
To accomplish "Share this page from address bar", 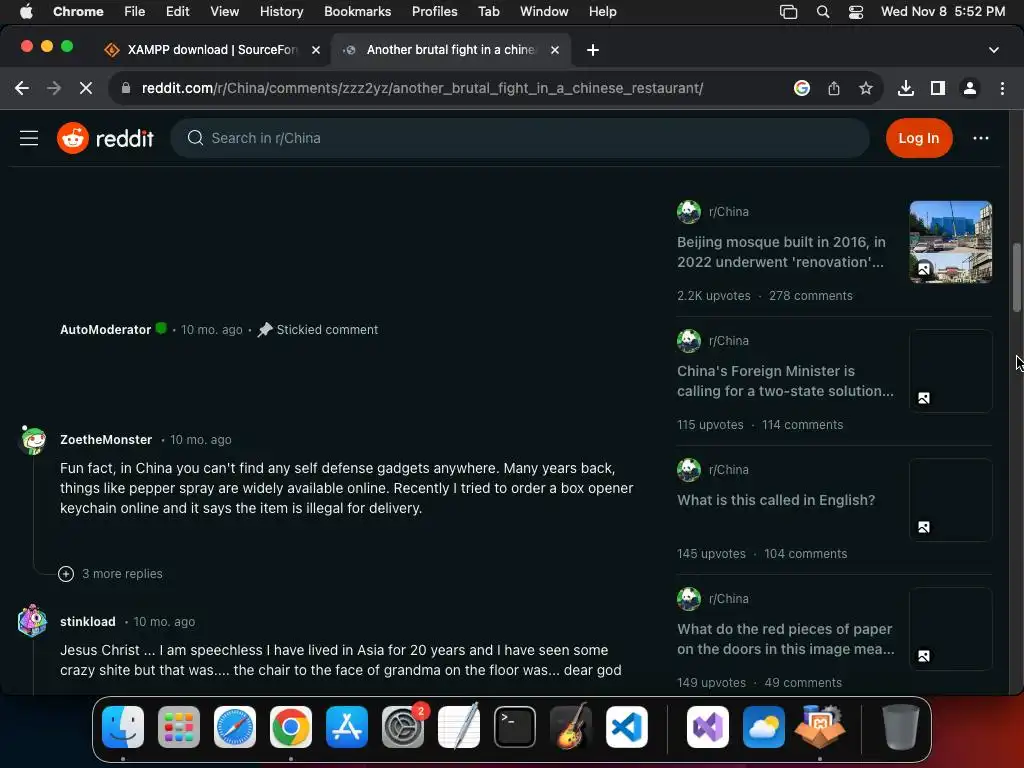I will 833,88.
